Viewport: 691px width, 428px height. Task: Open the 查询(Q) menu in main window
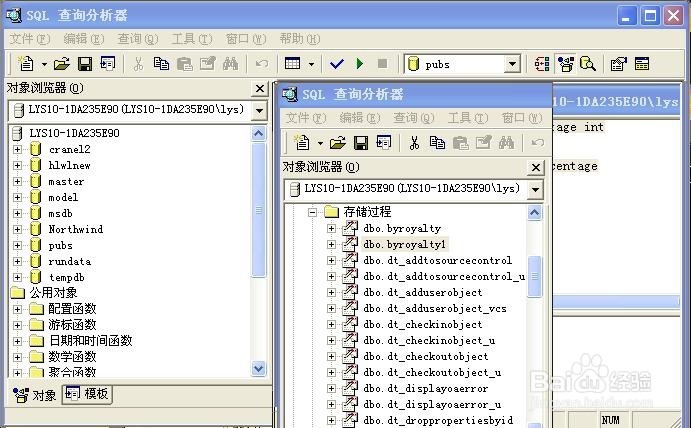pos(137,39)
